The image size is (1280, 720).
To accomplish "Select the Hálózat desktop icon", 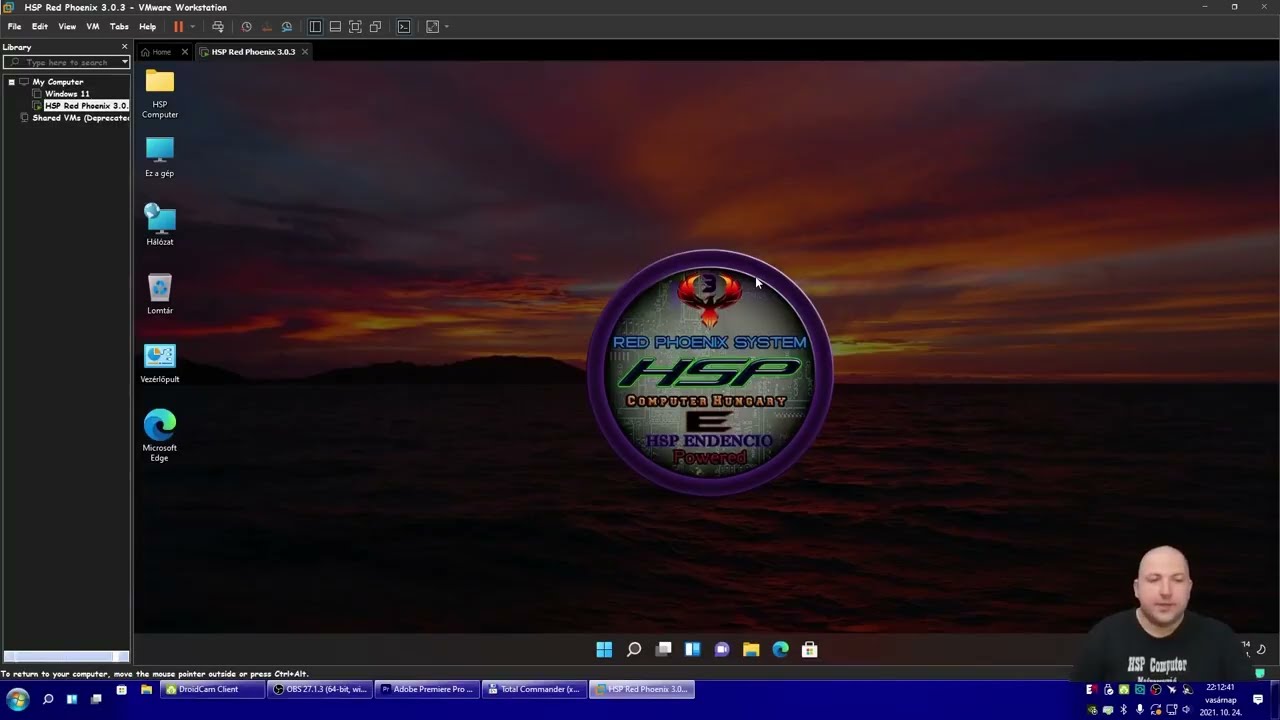I will coord(160,225).
